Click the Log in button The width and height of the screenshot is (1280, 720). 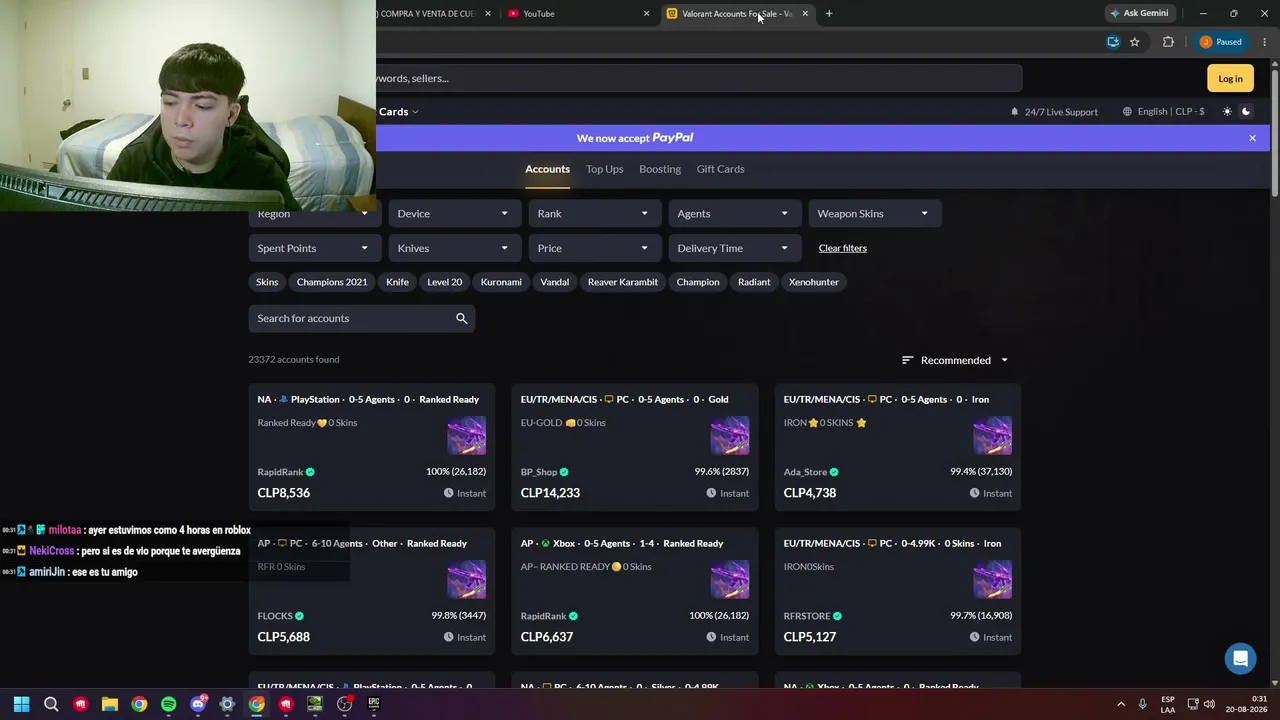point(1230,79)
